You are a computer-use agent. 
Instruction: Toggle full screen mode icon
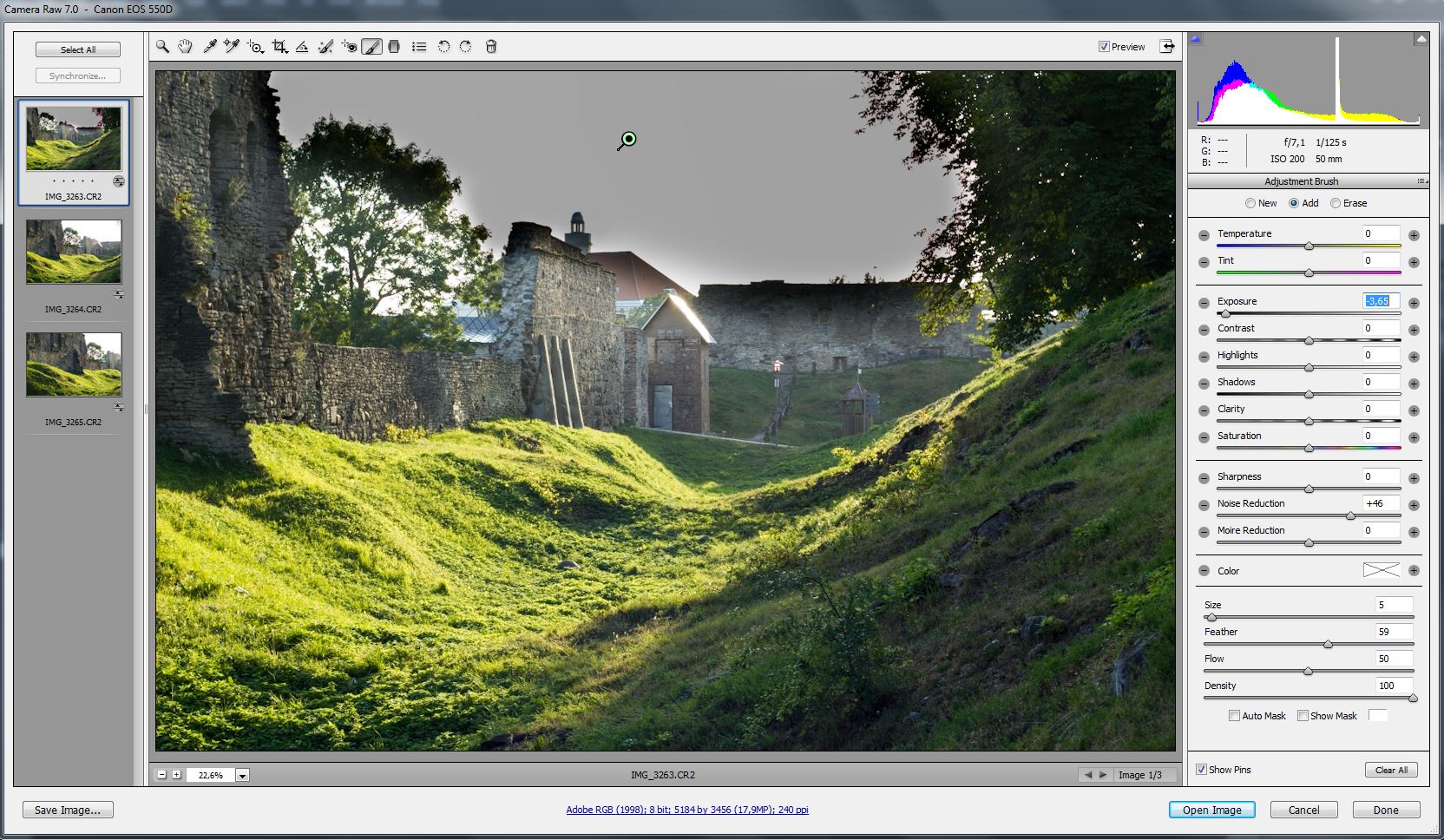(1167, 47)
